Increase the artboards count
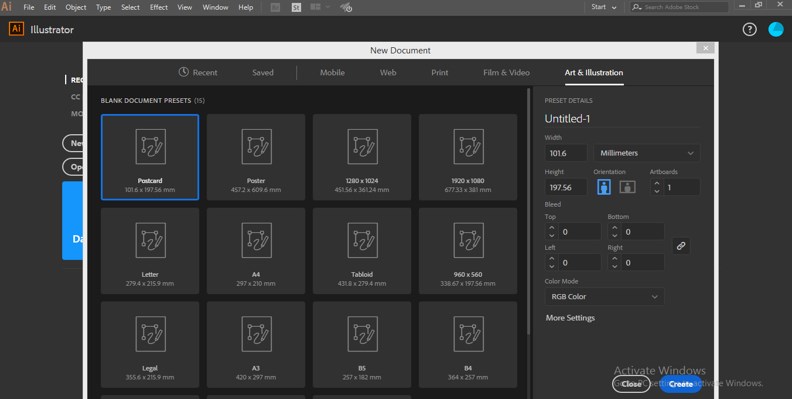792x399 pixels. pos(657,183)
